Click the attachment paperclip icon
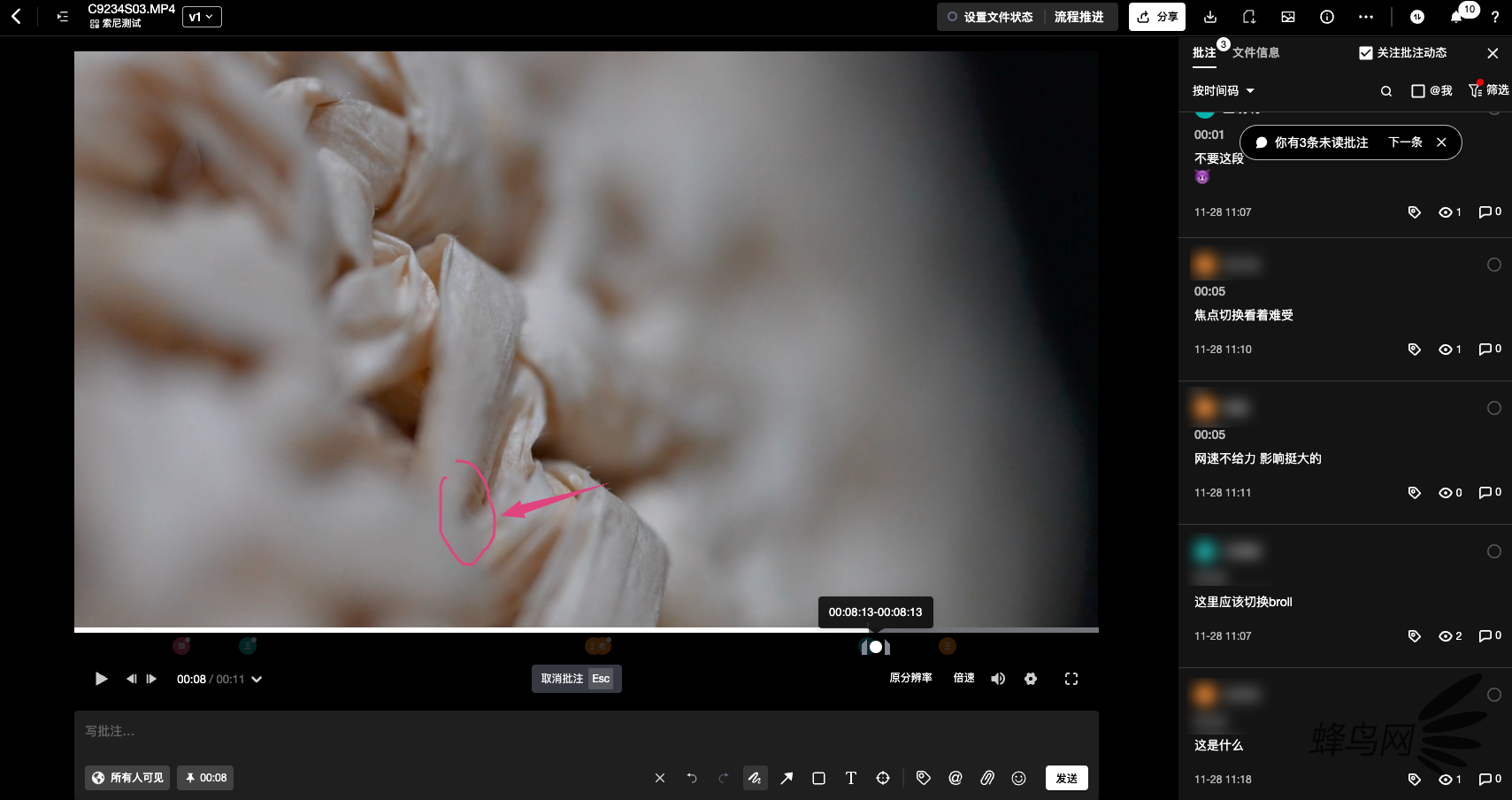The height and width of the screenshot is (800, 1512). pos(986,778)
